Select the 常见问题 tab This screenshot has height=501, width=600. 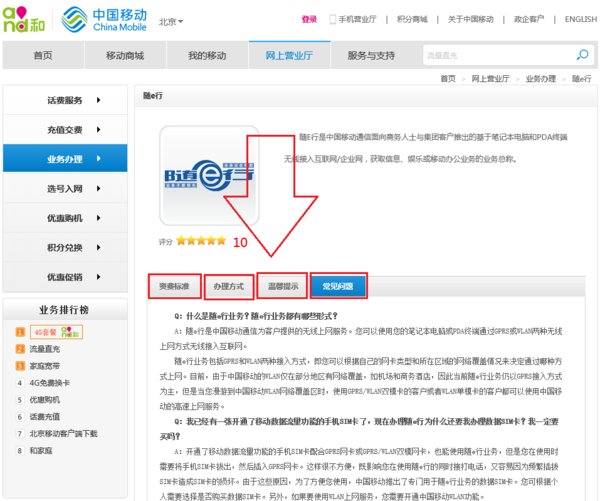[338, 286]
